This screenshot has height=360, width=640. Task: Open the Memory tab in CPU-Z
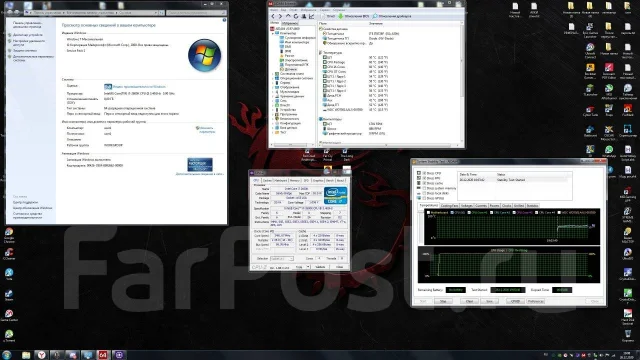[x=295, y=180]
